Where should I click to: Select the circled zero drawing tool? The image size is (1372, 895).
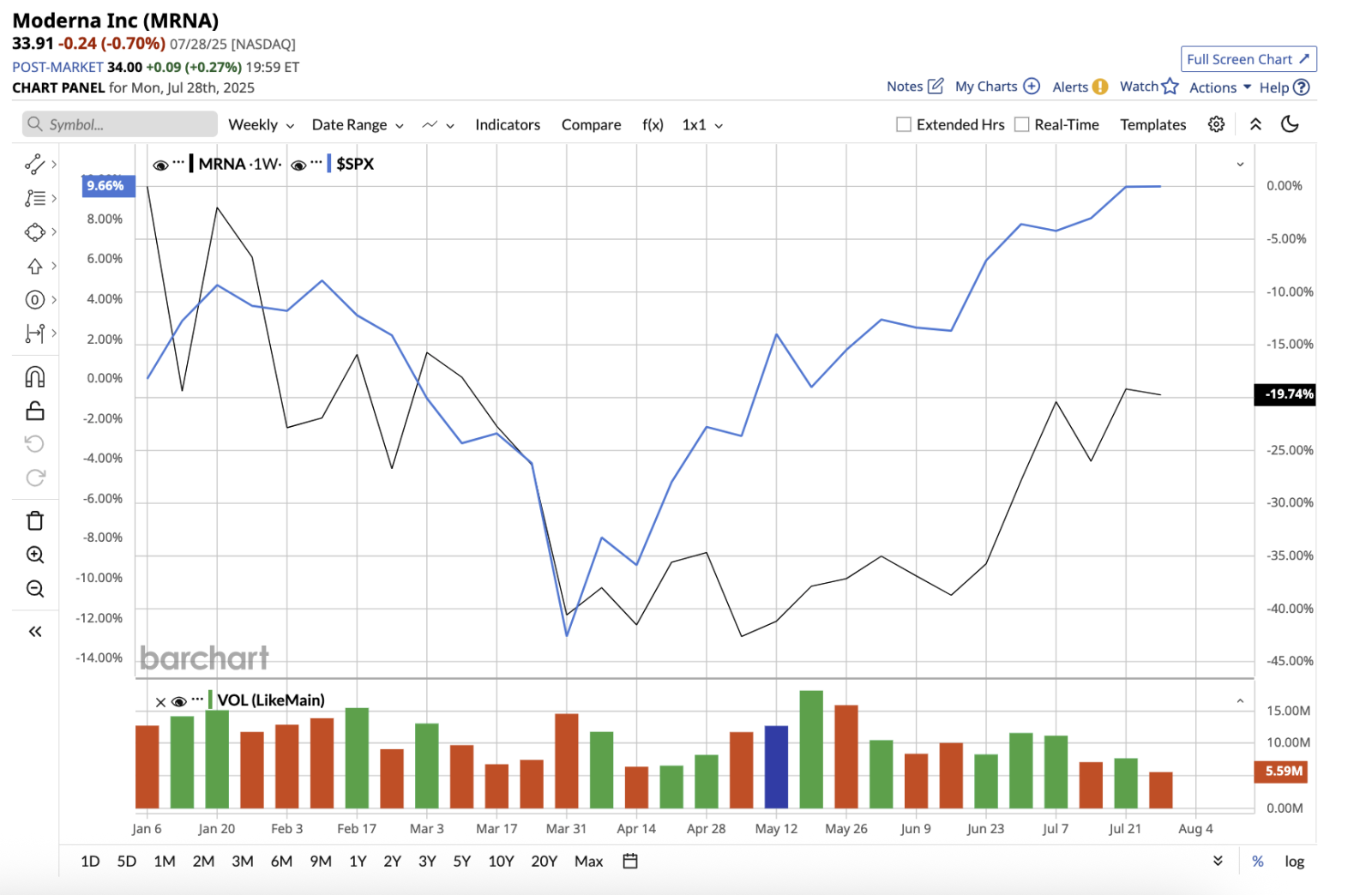34,300
